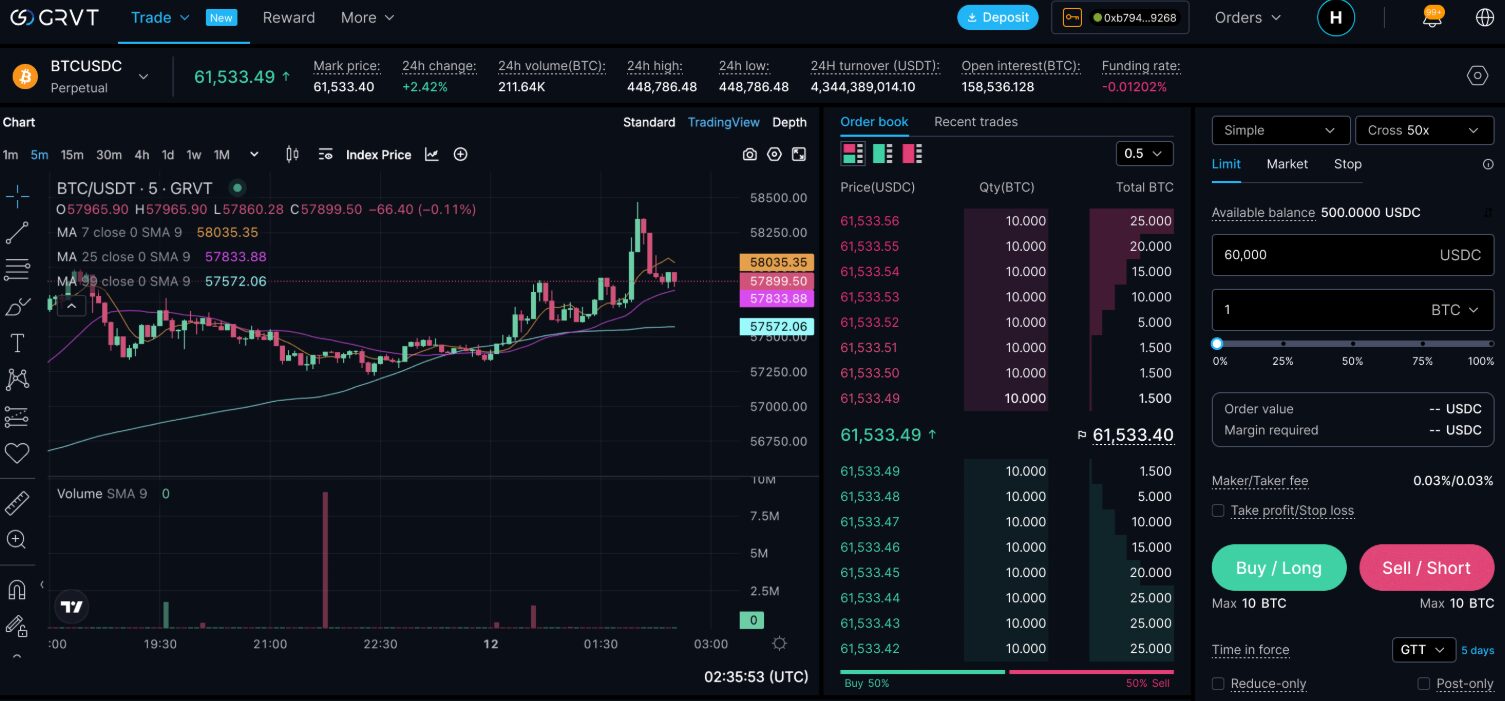Open the order type info icon
1505x701 pixels.
1488,164
